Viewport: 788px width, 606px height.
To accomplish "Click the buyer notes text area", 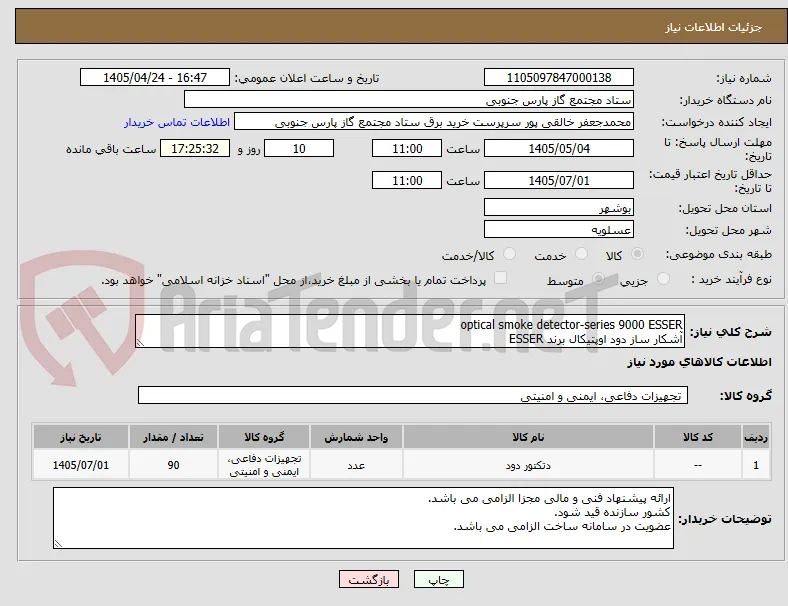I will point(363,518).
